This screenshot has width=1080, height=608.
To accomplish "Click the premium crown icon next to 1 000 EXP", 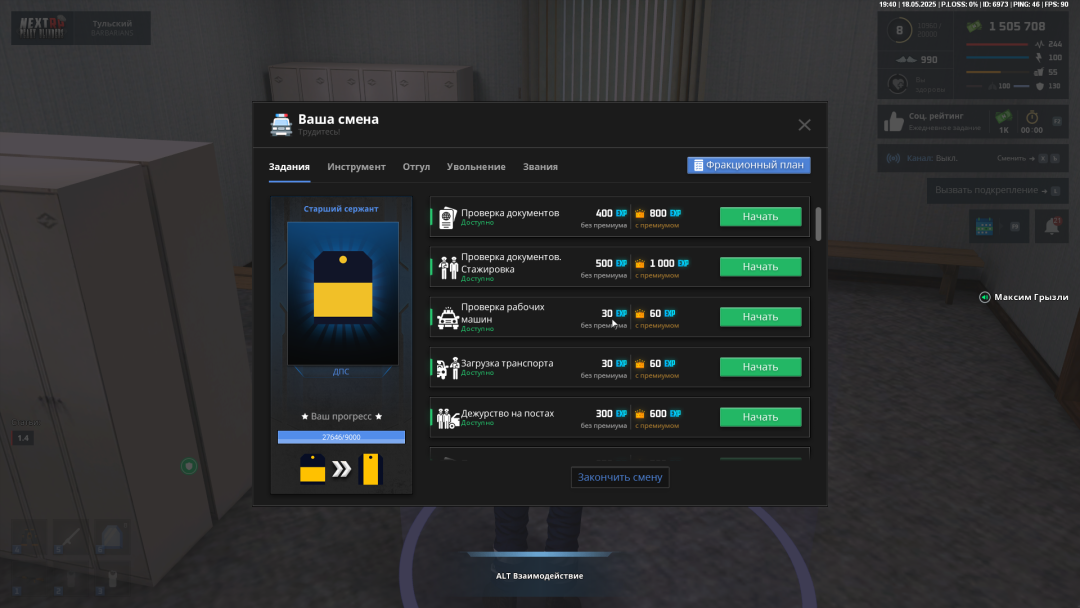I will tap(640, 264).
